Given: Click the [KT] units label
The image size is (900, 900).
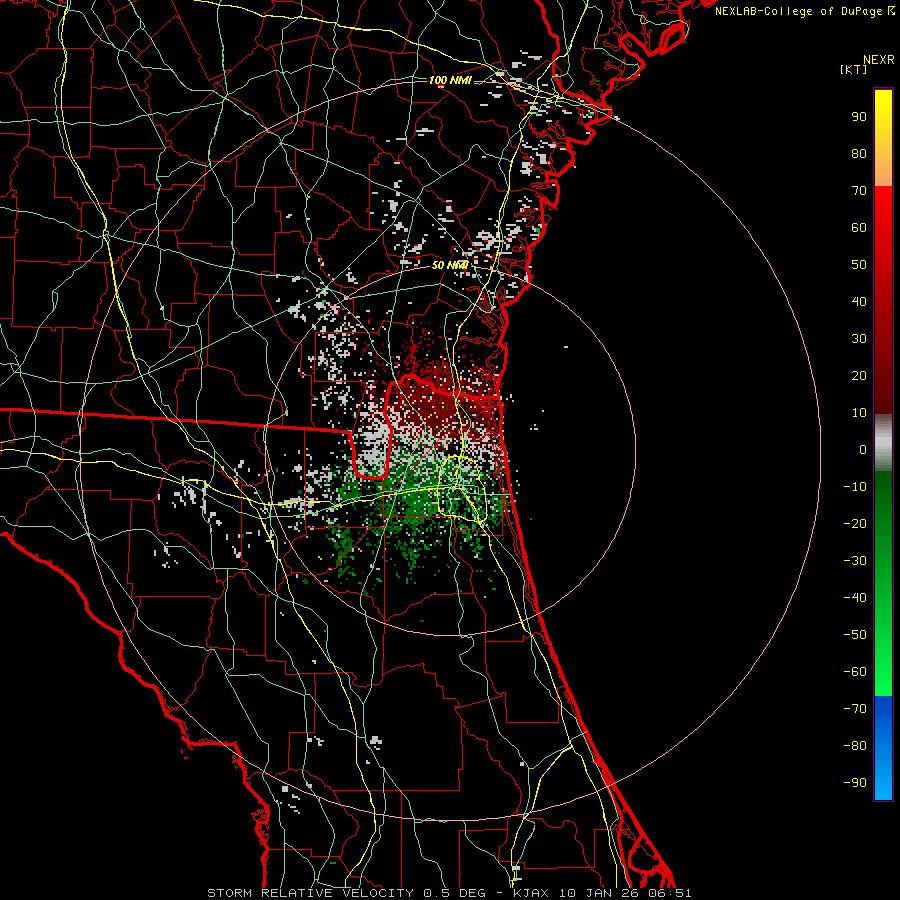Looking at the screenshot, I should 854,69.
